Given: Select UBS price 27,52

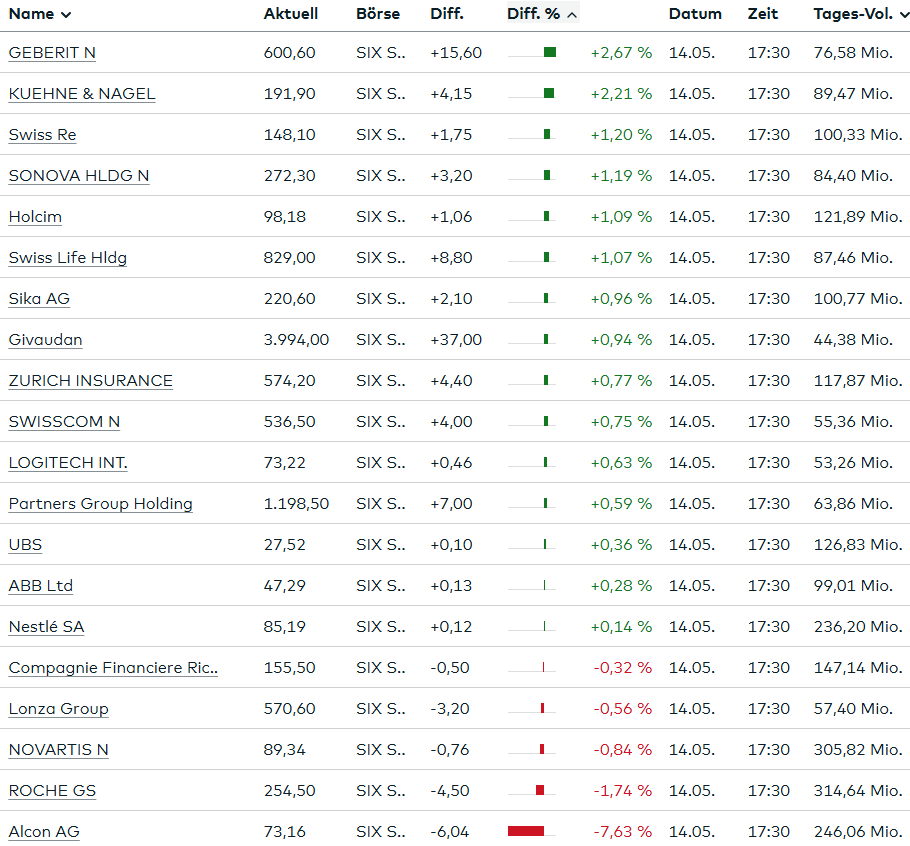Looking at the screenshot, I should tap(284, 545).
